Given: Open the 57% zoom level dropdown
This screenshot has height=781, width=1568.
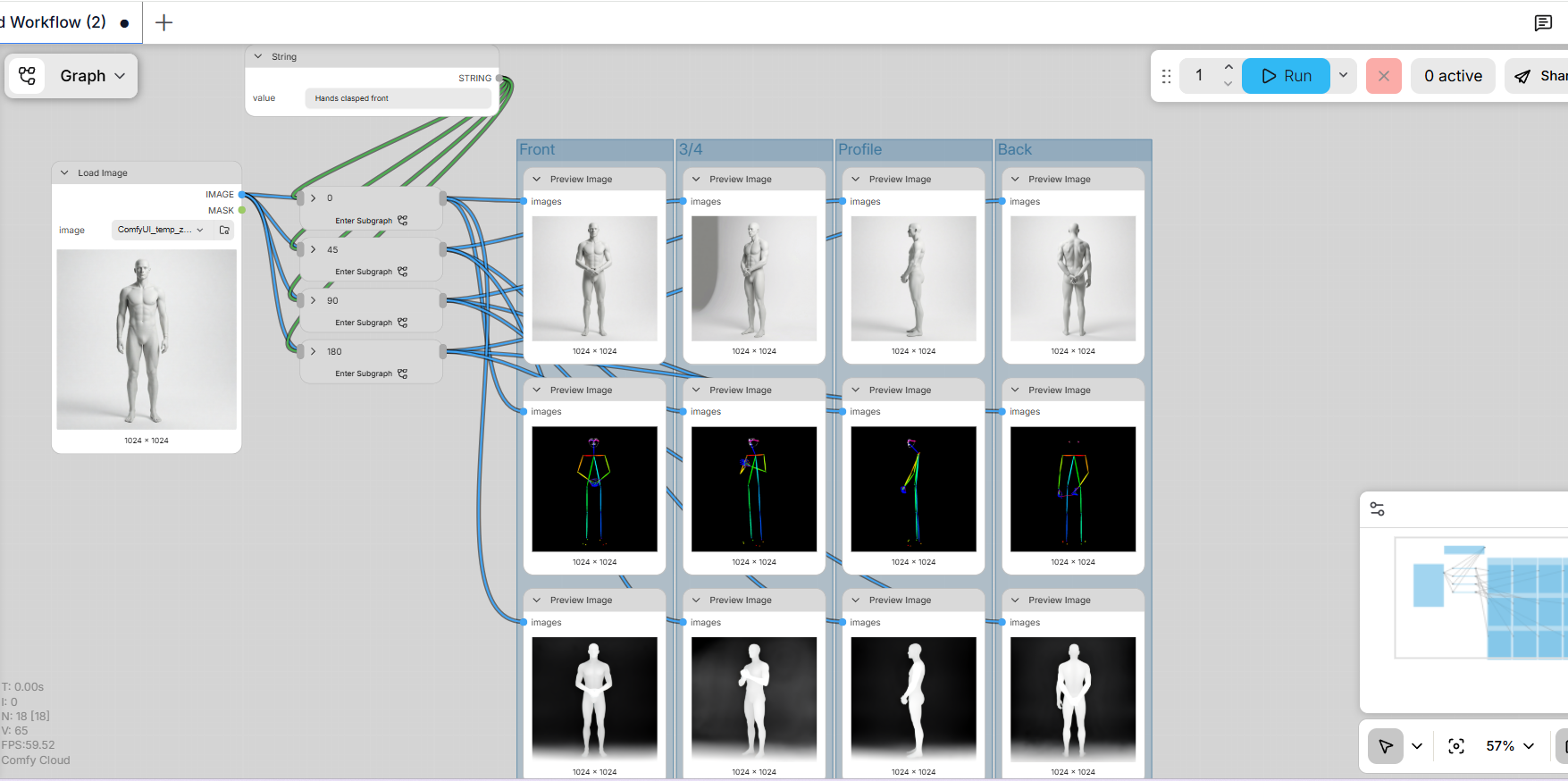Looking at the screenshot, I should (x=1510, y=746).
